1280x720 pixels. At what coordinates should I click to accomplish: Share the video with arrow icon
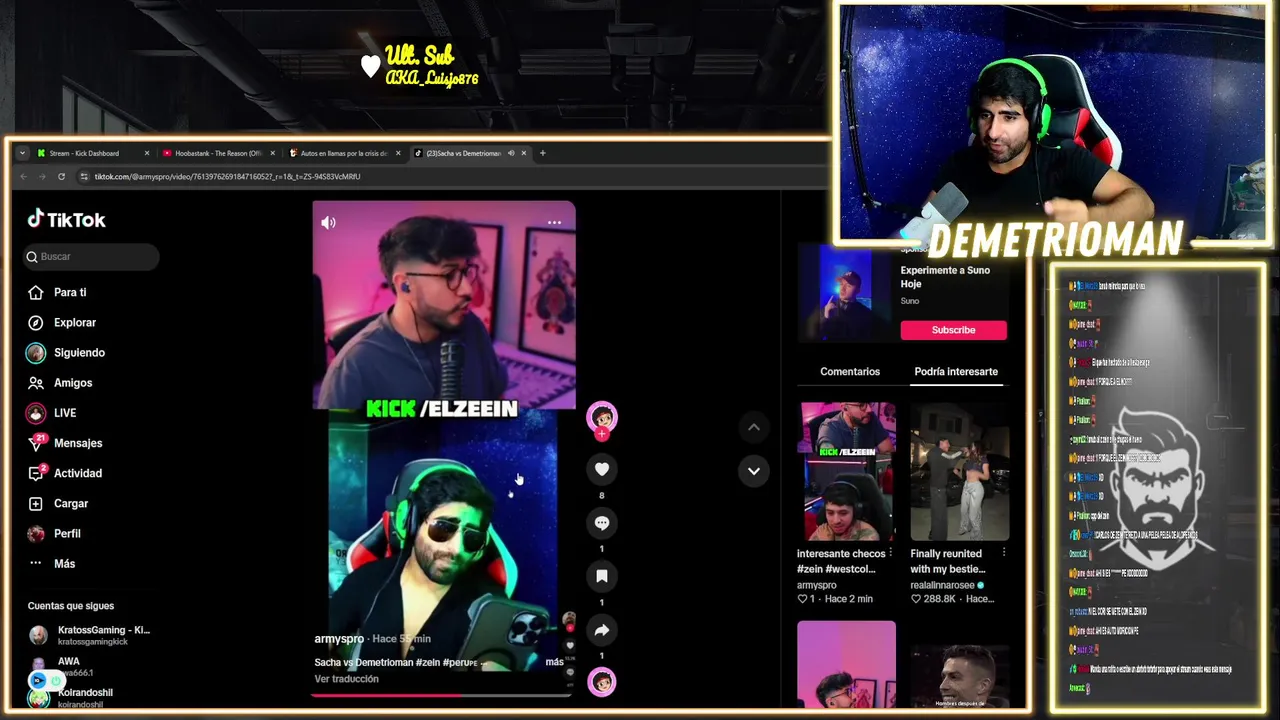tap(602, 630)
